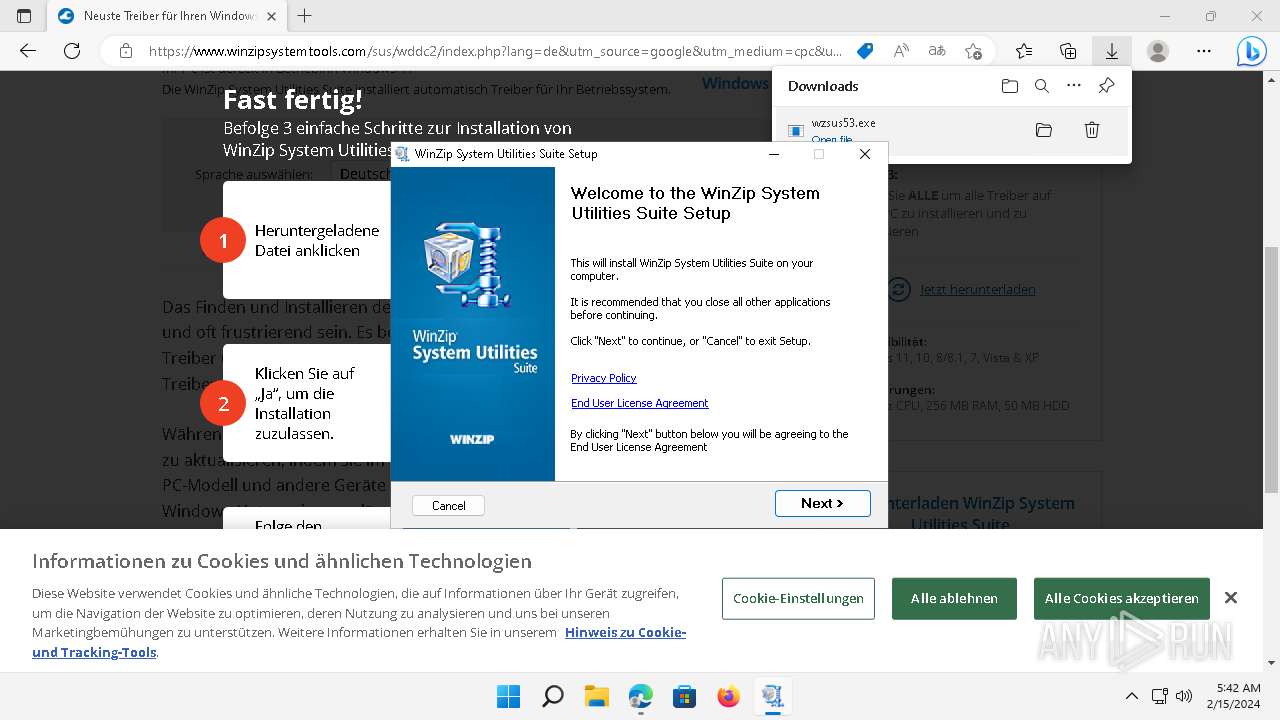This screenshot has height=720, width=1280.
Task: Refresh the current web page
Action: point(72,51)
